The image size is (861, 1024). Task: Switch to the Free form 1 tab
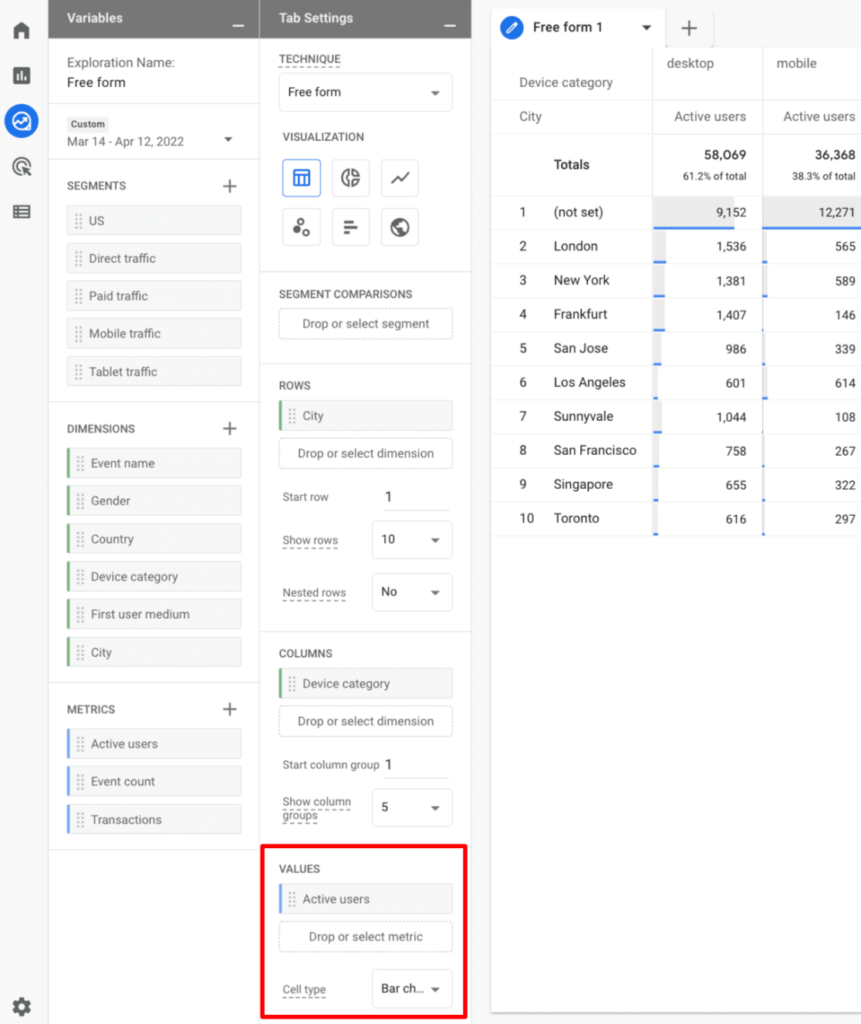(570, 28)
